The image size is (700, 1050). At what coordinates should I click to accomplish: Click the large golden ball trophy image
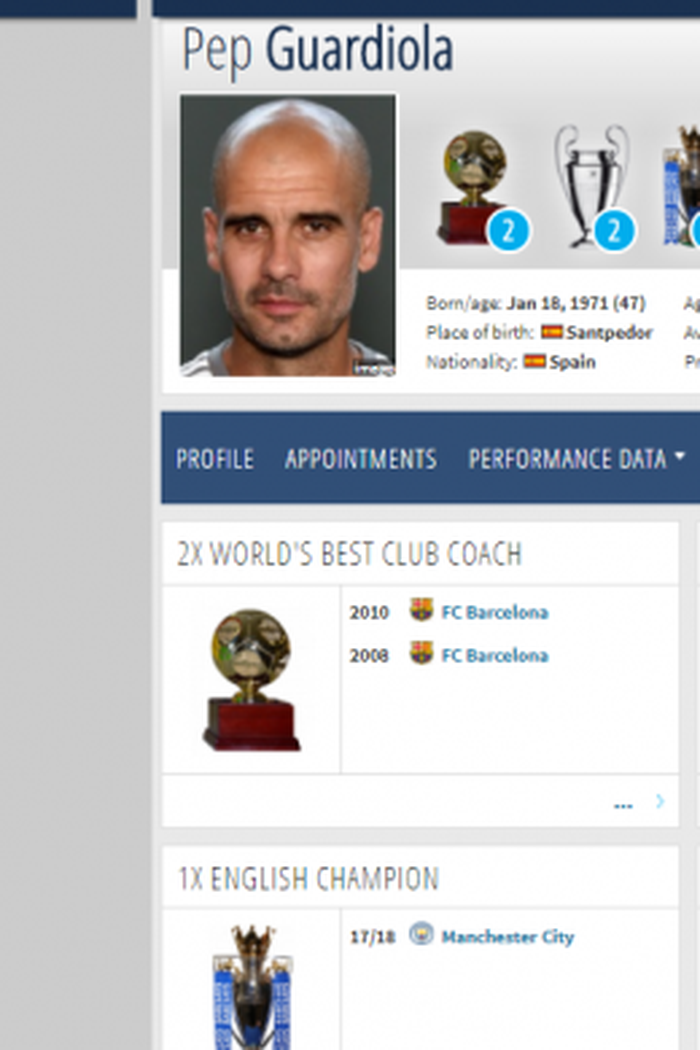251,679
